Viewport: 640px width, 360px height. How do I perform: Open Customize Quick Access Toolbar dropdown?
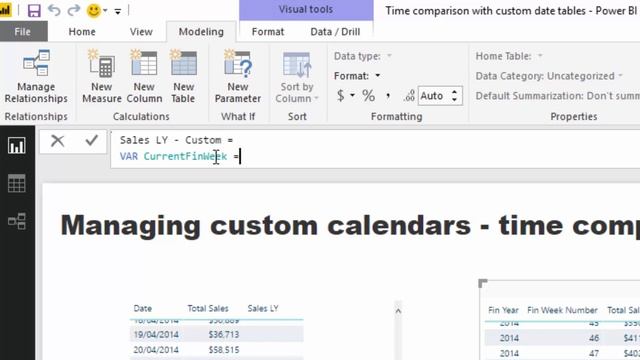(x=118, y=11)
